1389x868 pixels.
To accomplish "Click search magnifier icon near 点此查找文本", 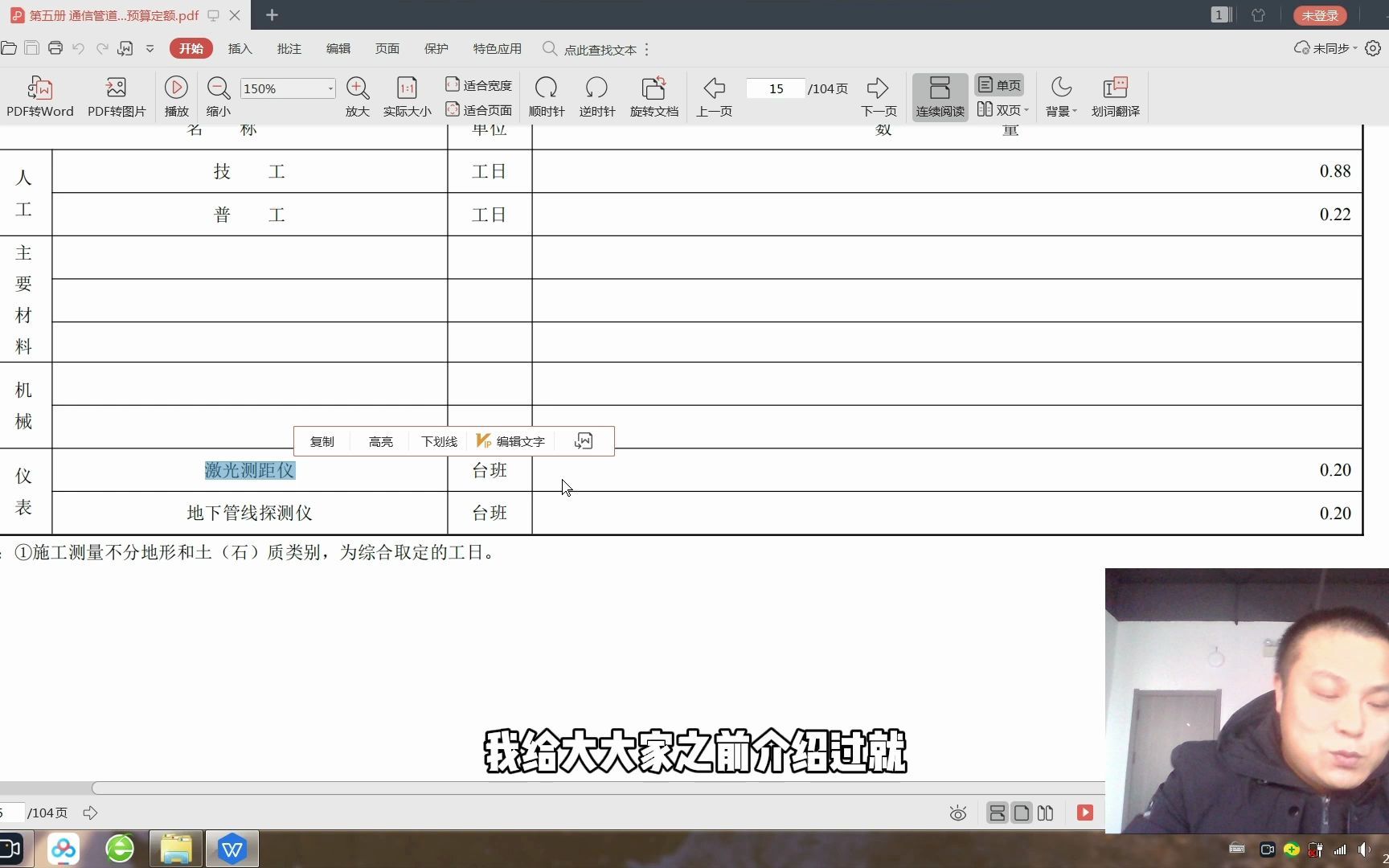I will tap(550, 48).
